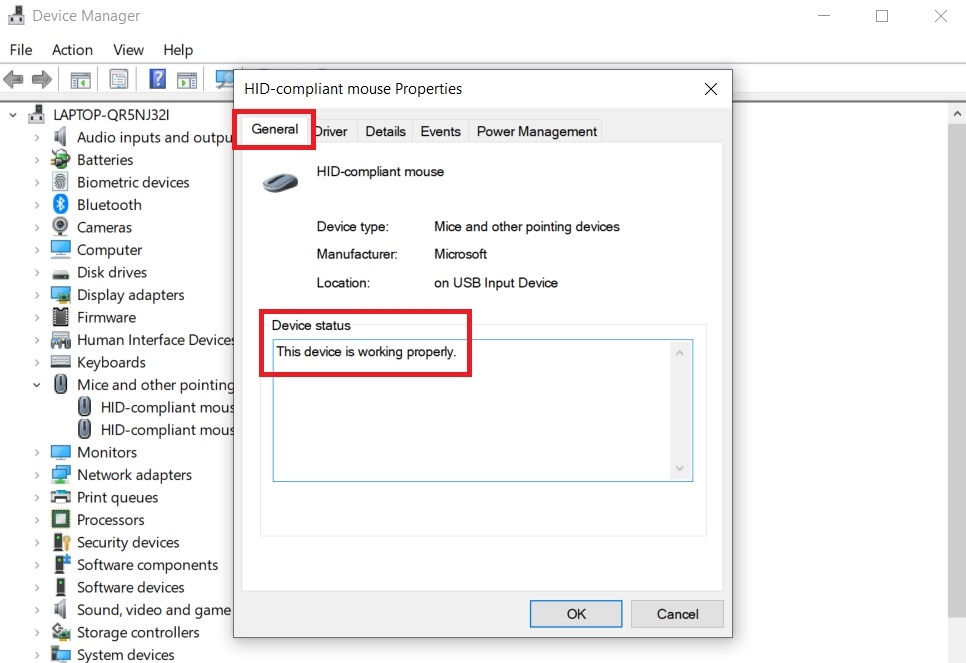Click the Firmware chip icon
Screen dimensions: 966x663
[x=60, y=317]
